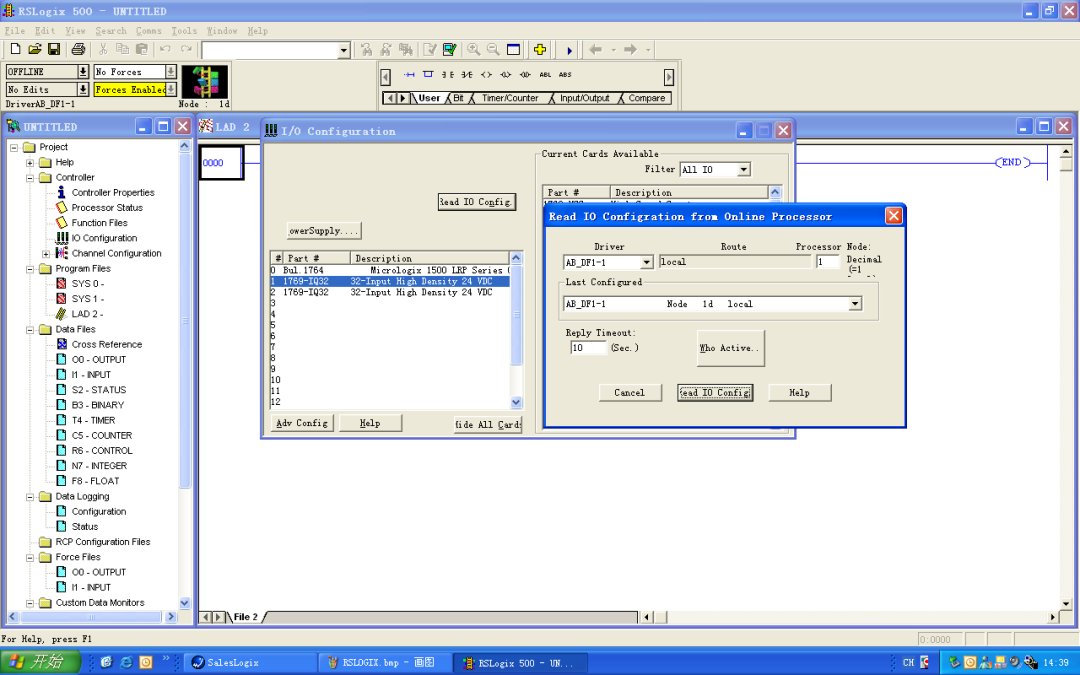
Task: Click the Adv Config button
Action: (300, 422)
